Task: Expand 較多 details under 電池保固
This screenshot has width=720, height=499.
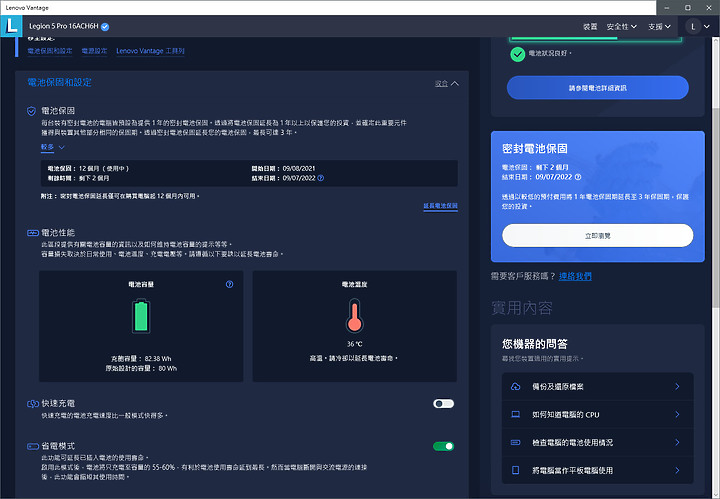Action: click(53, 147)
